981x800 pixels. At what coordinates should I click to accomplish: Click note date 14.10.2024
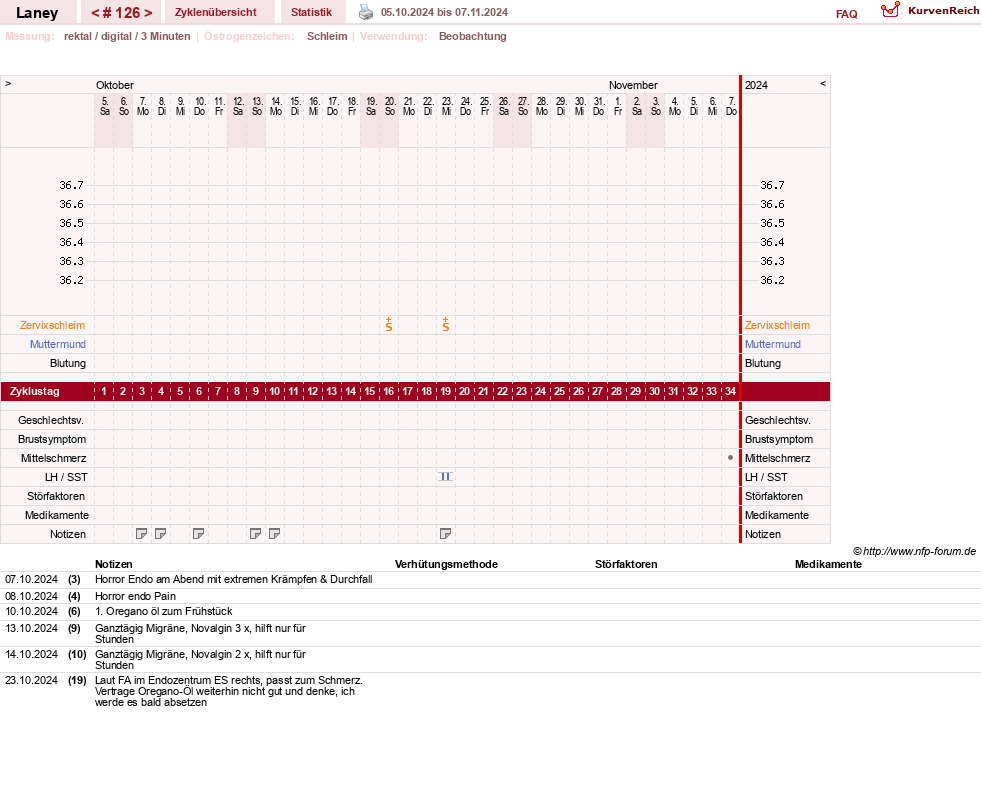pos(31,654)
